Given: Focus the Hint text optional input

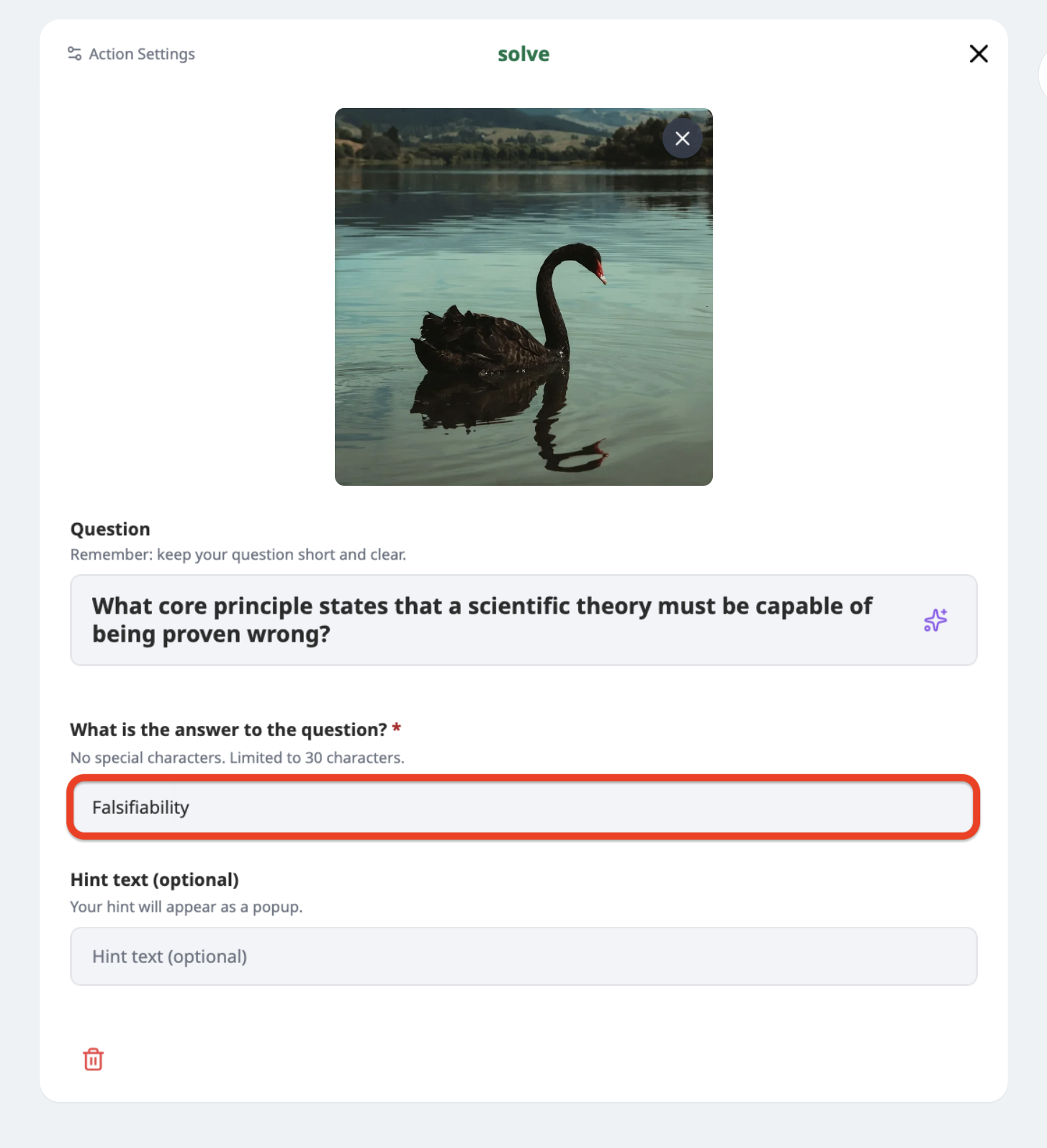Looking at the screenshot, I should [x=523, y=956].
